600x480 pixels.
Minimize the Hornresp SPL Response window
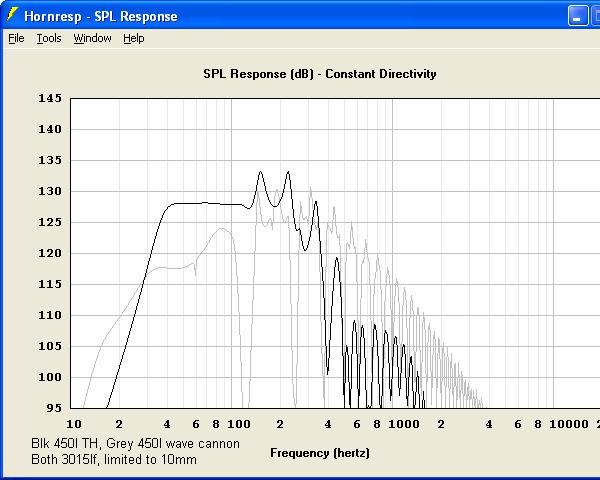click(578, 16)
